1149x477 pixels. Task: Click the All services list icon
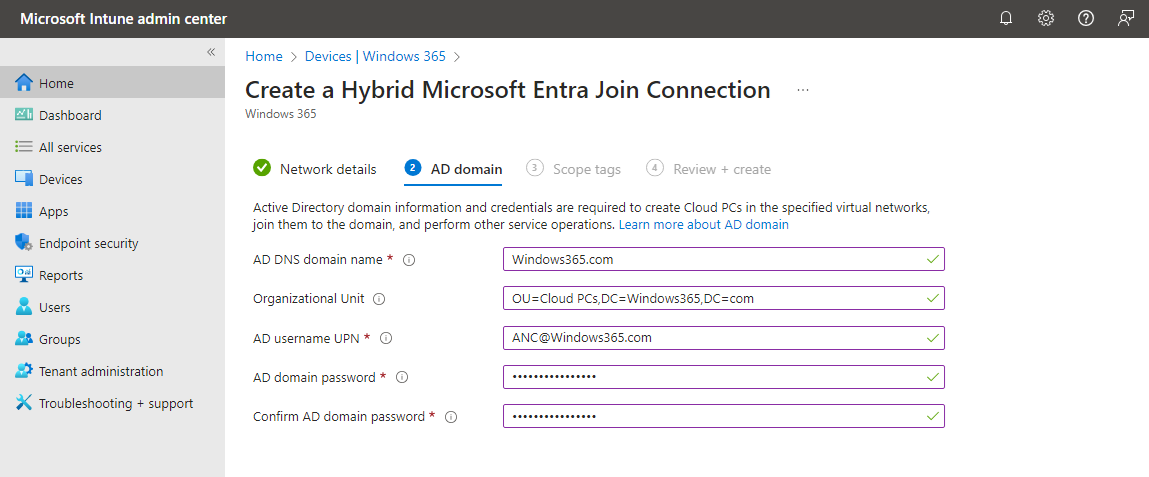24,147
